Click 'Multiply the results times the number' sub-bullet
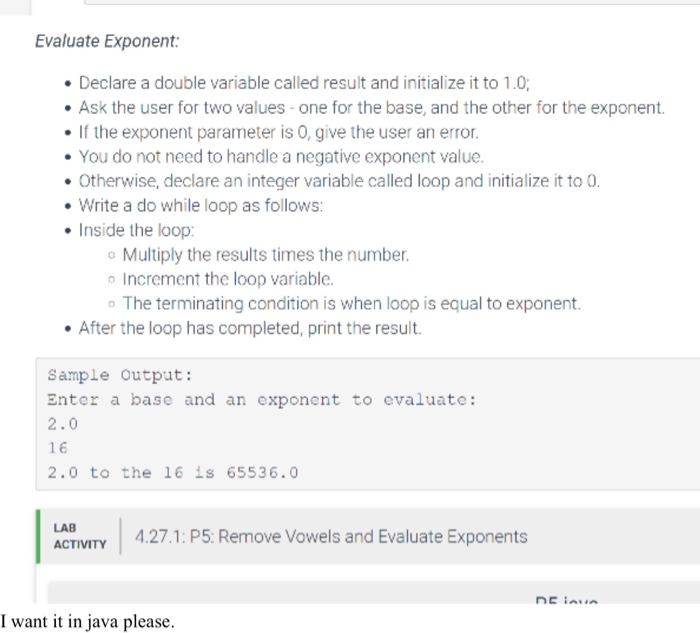The height and width of the screenshot is (633, 700). click(266, 254)
